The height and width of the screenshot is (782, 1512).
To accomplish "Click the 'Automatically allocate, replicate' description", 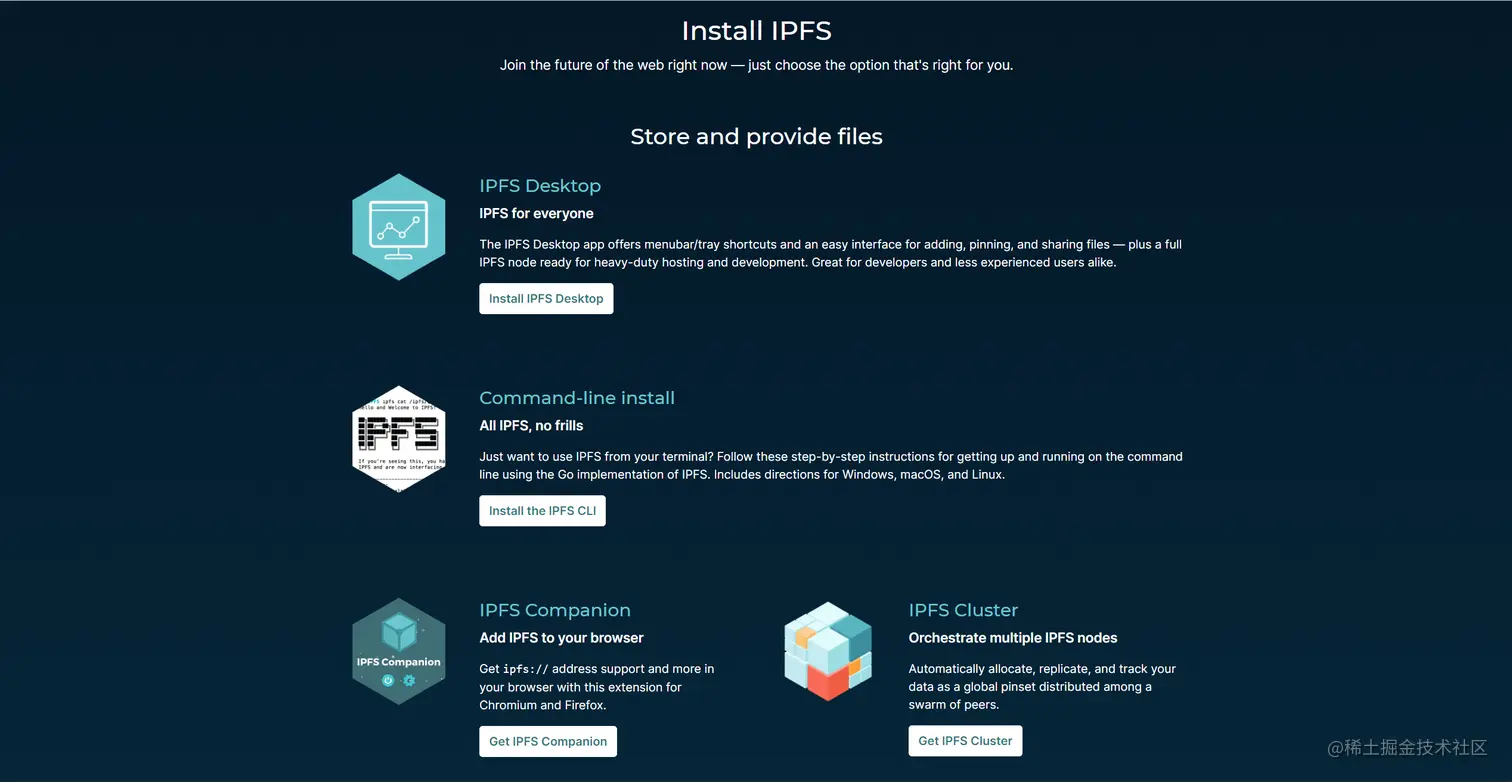I will pyautogui.click(x=1042, y=687).
